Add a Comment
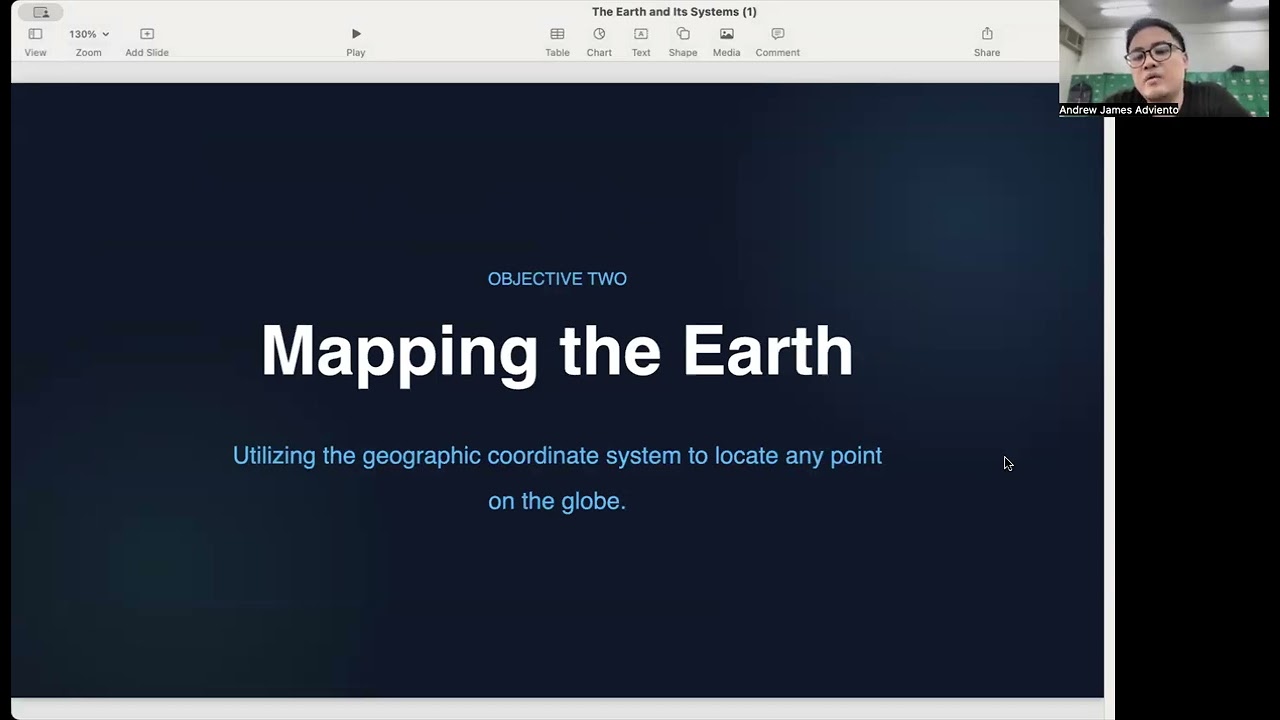The image size is (1280, 720). [778, 41]
